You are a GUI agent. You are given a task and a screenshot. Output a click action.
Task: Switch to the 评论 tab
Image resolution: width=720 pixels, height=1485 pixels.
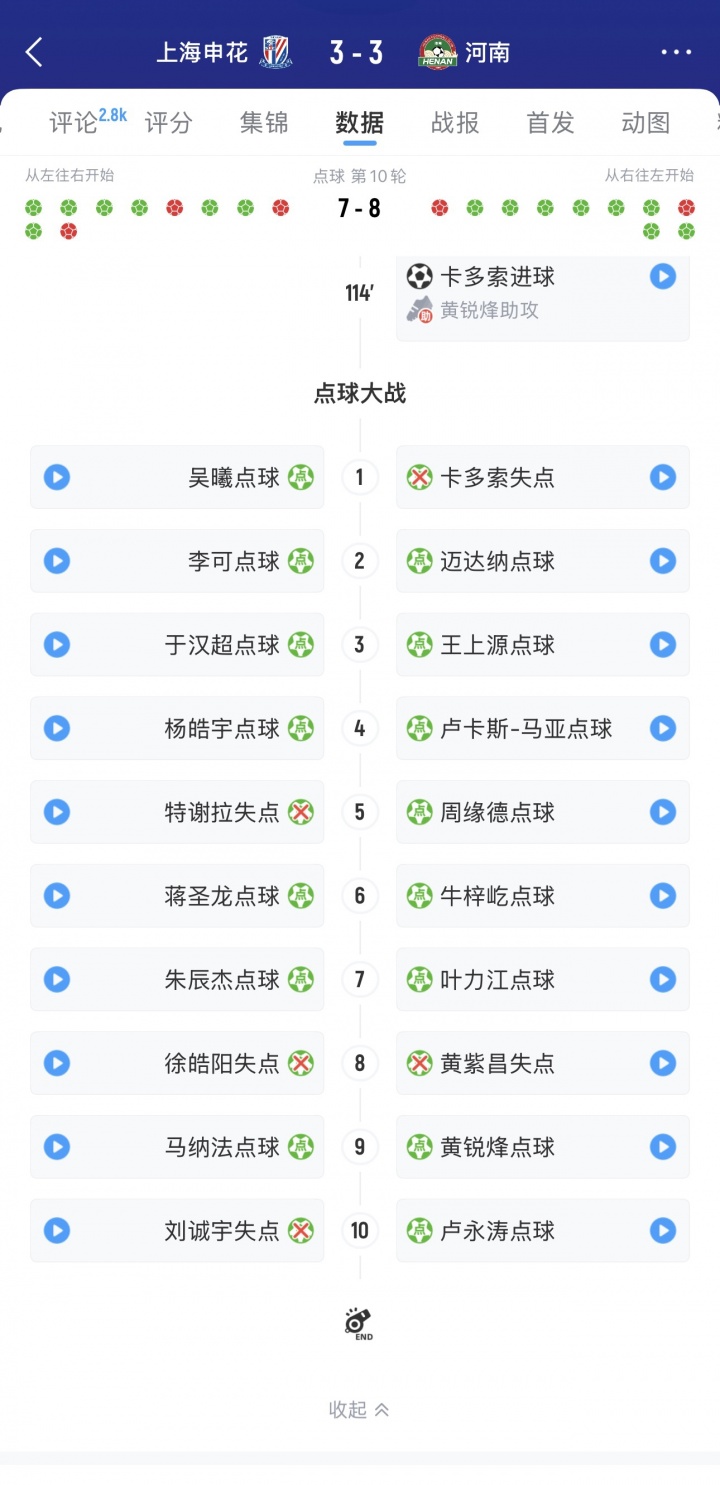tap(75, 123)
